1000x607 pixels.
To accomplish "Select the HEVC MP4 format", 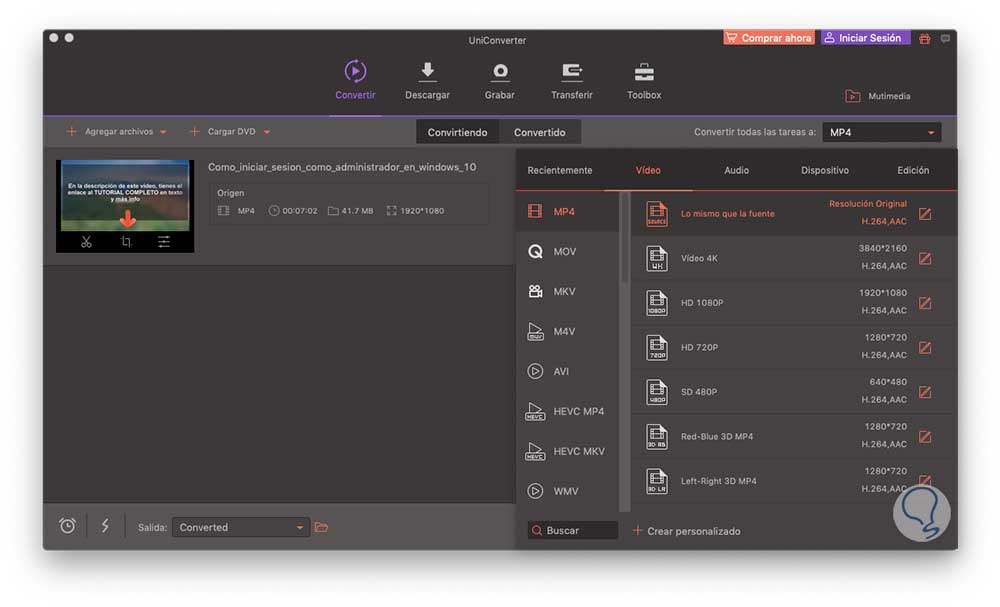I will tap(568, 411).
